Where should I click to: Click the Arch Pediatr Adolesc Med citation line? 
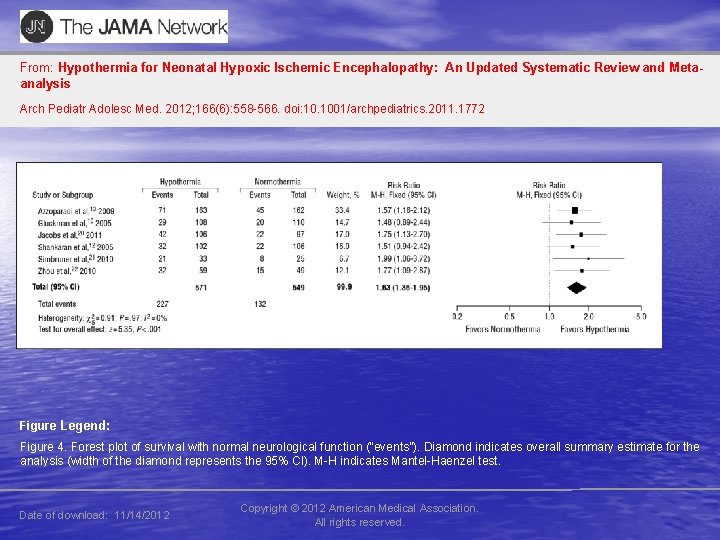pyautogui.click(x=252, y=109)
